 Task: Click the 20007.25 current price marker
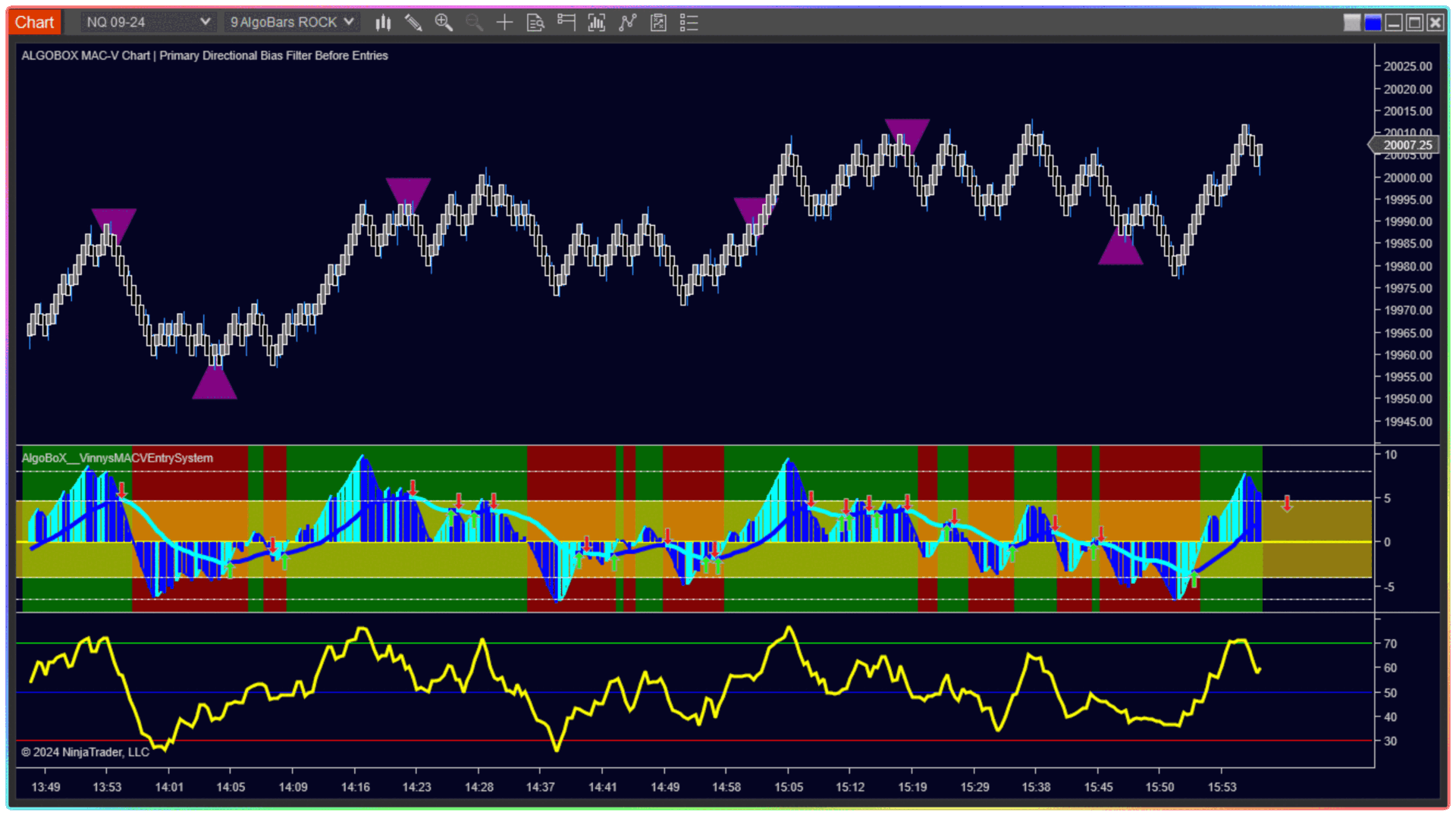pos(1407,145)
